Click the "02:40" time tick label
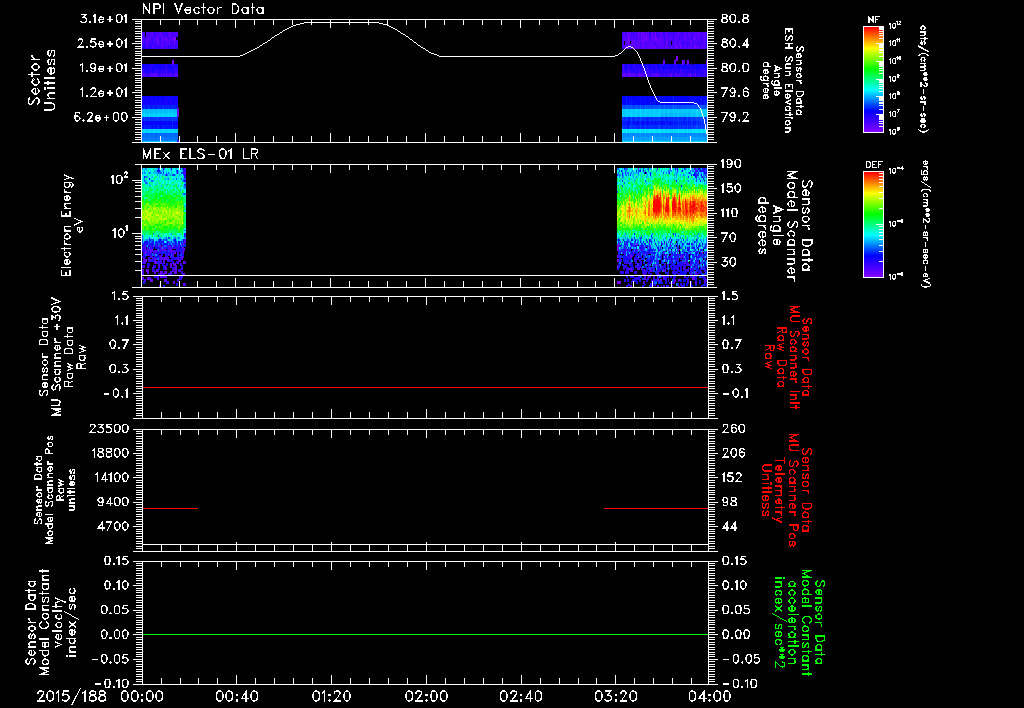Image resolution: width=1024 pixels, height=708 pixels. pos(520,696)
